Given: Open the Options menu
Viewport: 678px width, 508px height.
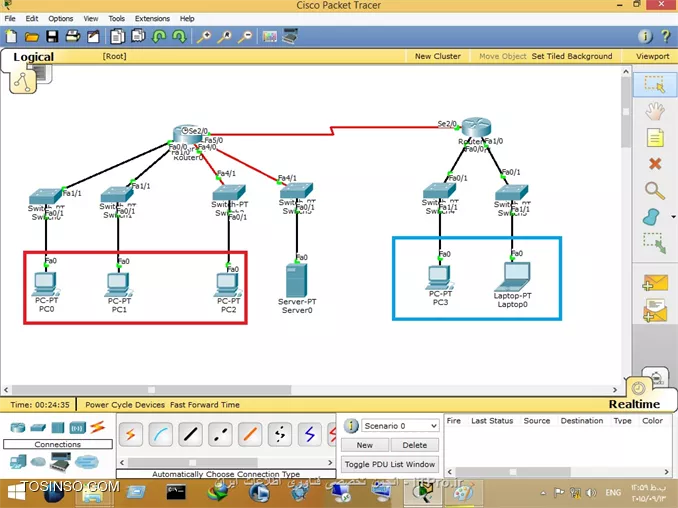Looking at the screenshot, I should coord(61,19).
